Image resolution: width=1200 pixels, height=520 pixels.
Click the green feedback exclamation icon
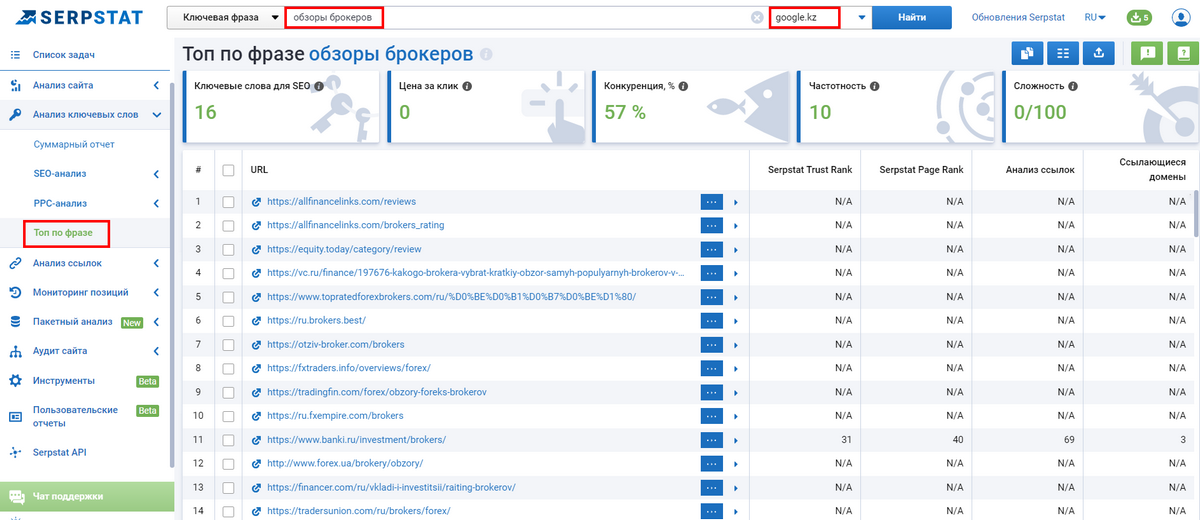[x=1145, y=54]
